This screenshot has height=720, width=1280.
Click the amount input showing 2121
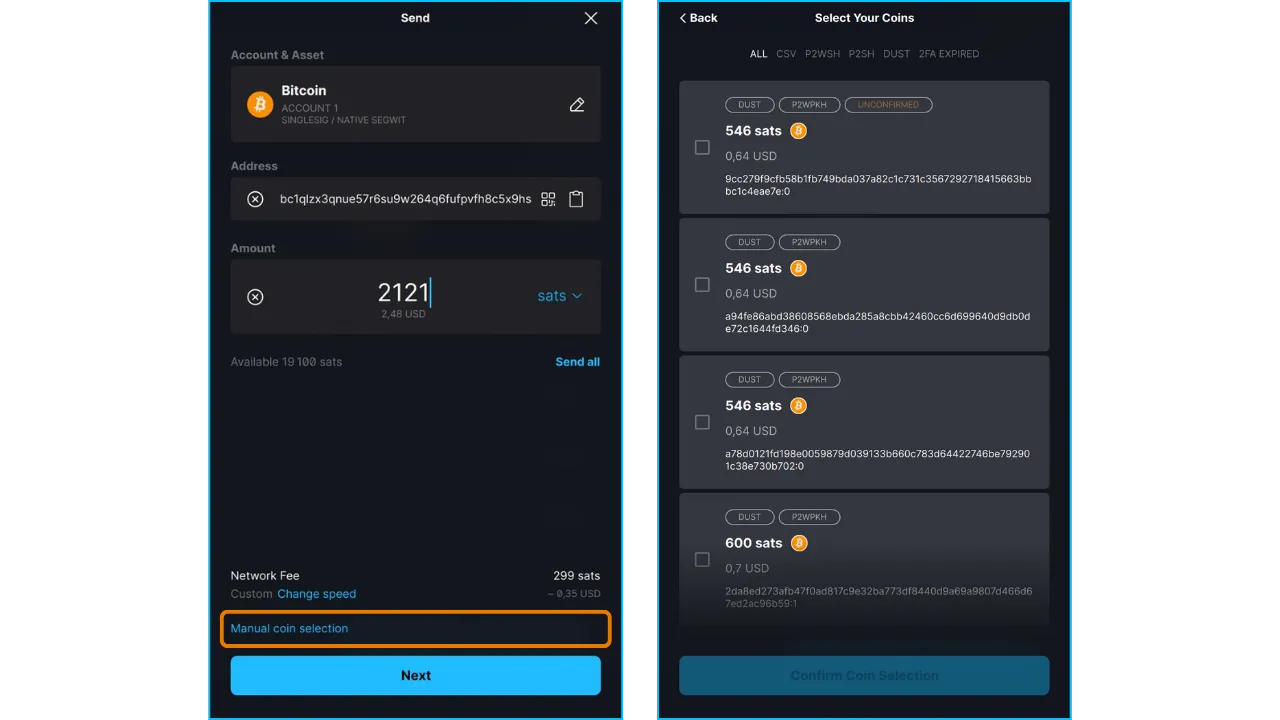[x=403, y=293]
